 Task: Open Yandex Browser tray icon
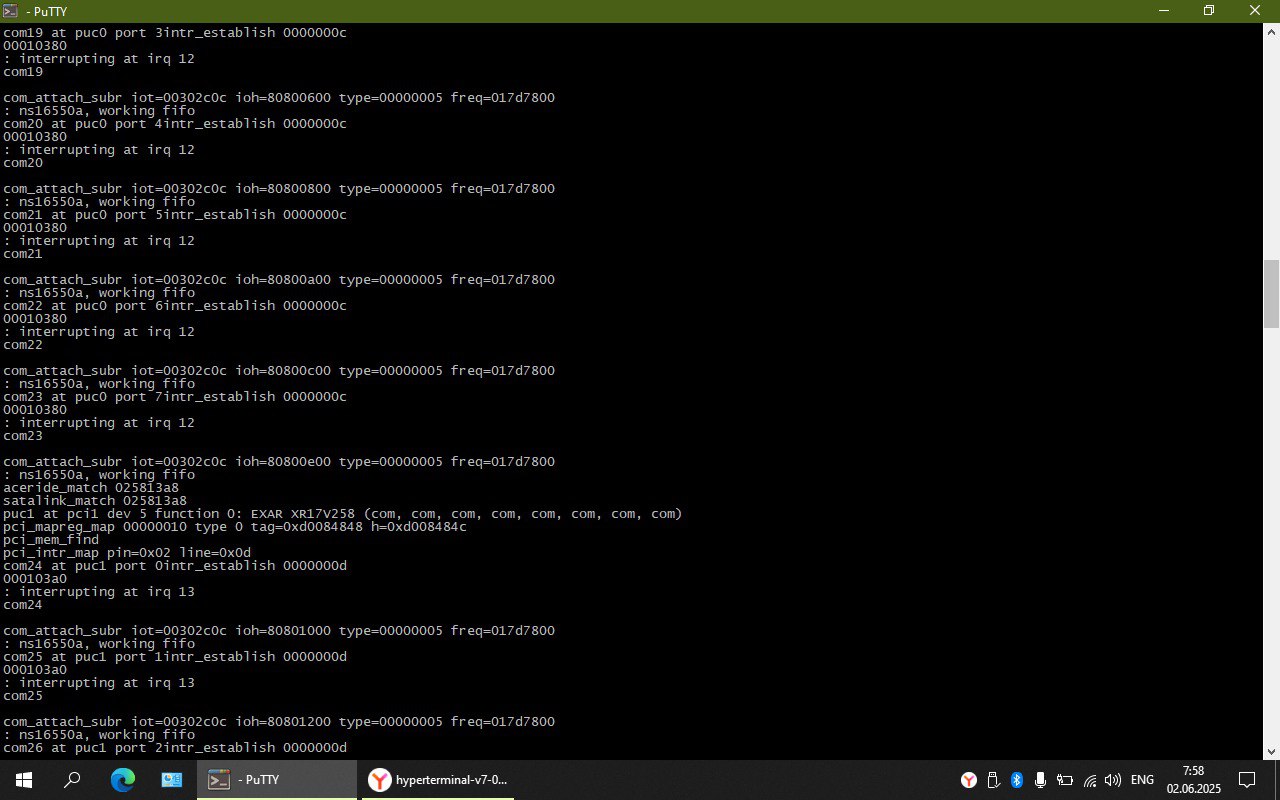click(x=969, y=780)
